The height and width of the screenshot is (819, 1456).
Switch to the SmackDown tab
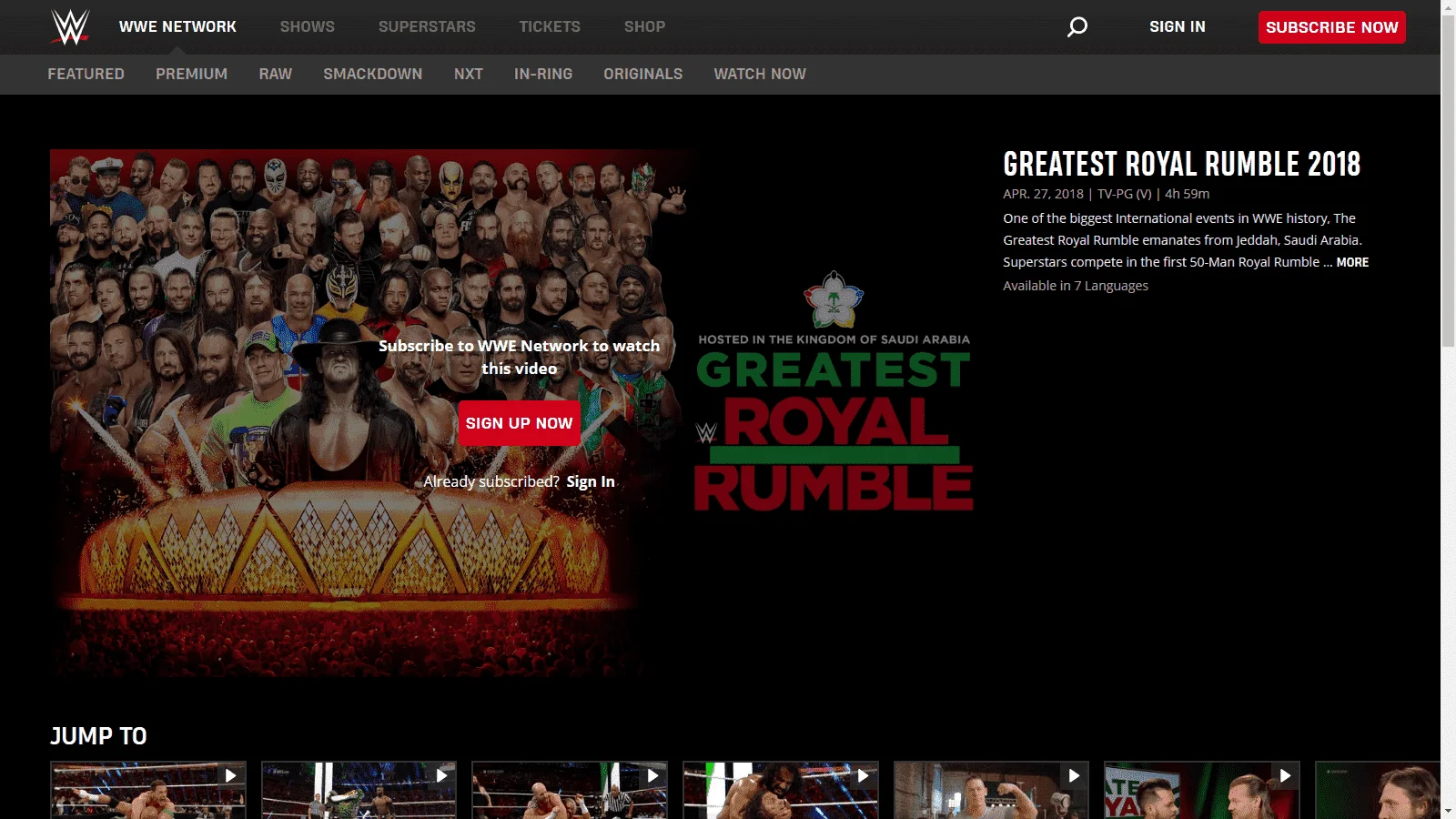(373, 75)
